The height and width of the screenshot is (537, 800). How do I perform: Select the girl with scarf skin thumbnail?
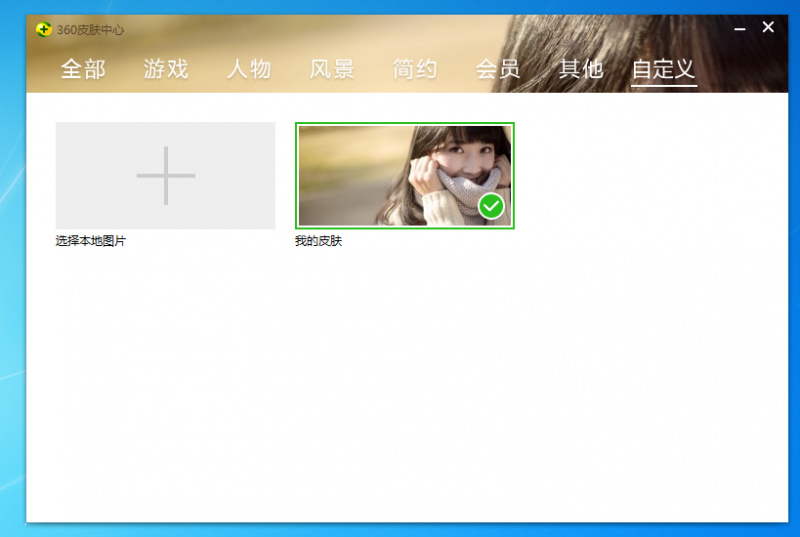[405, 175]
